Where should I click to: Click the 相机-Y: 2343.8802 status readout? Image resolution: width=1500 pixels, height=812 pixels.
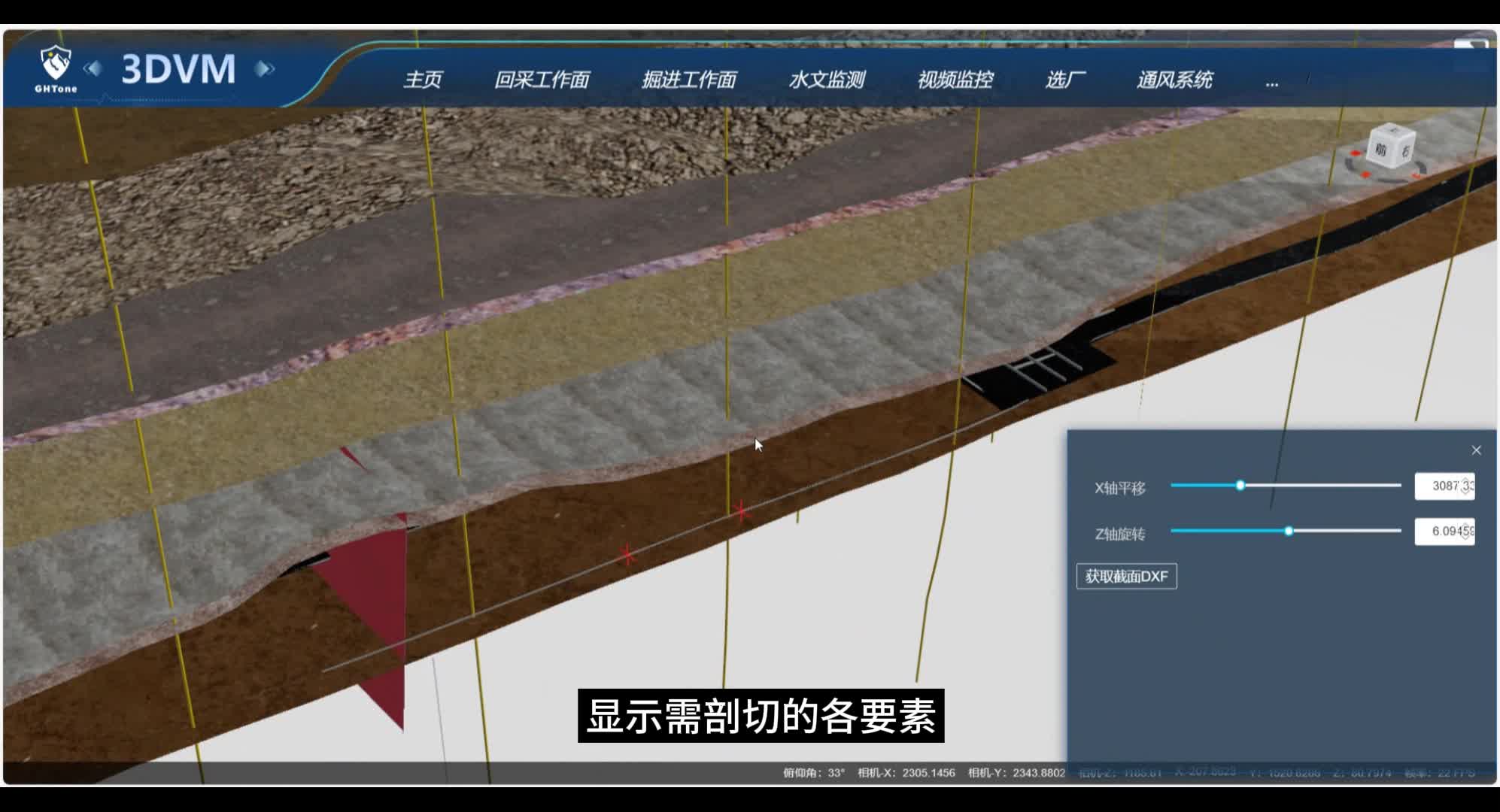click(1016, 773)
